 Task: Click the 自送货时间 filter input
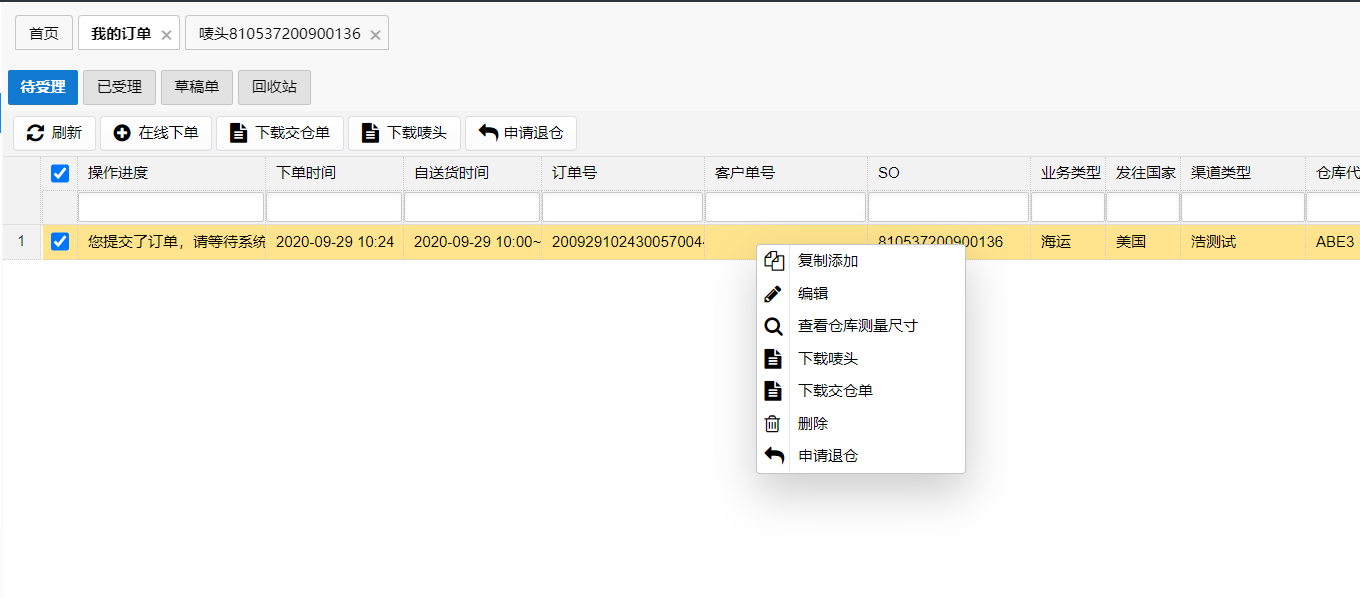(472, 207)
